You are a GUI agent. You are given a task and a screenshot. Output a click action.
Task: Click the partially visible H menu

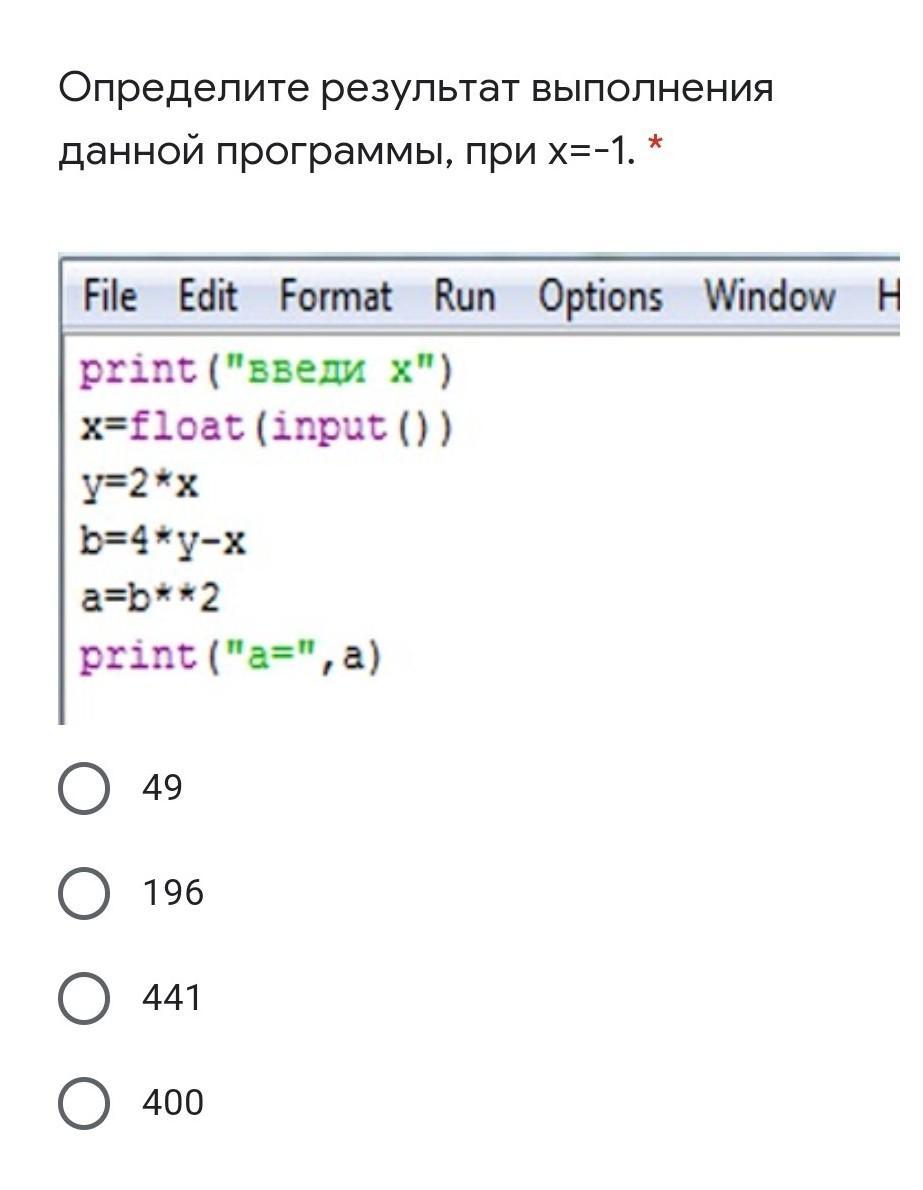(888, 297)
